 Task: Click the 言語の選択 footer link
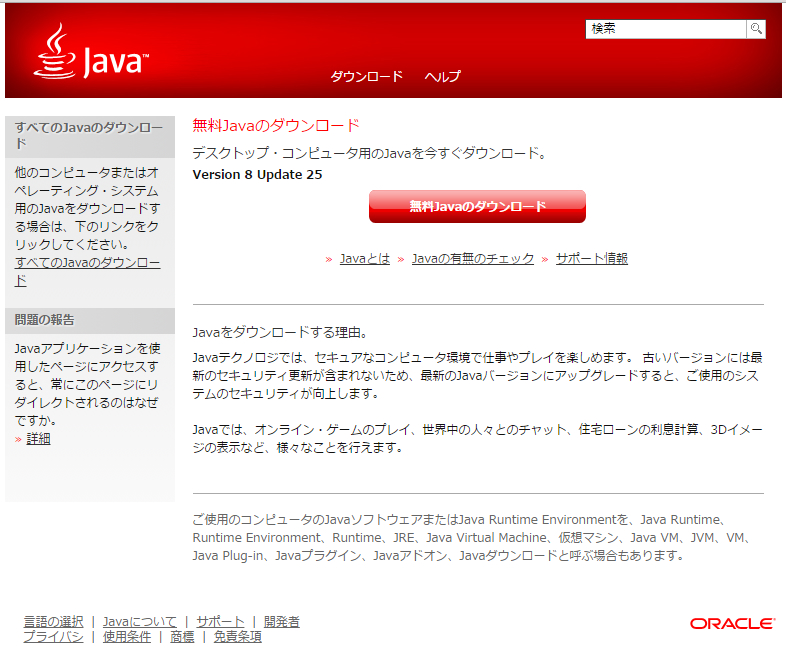53,622
